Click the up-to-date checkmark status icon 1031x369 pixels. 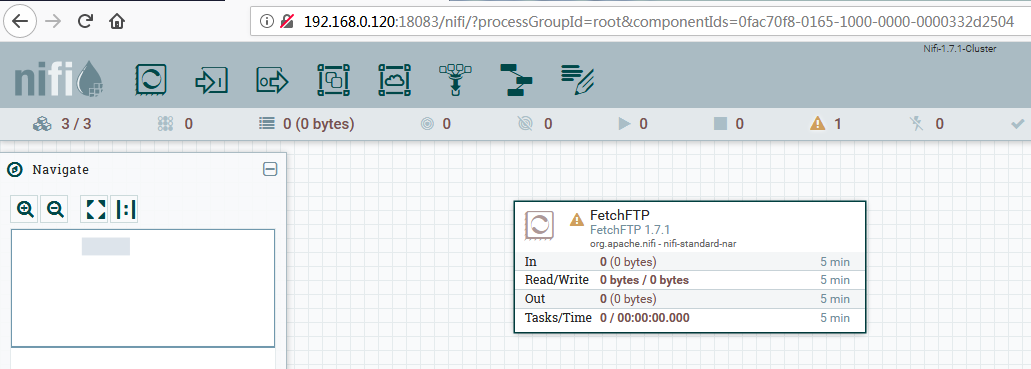tap(1018, 124)
